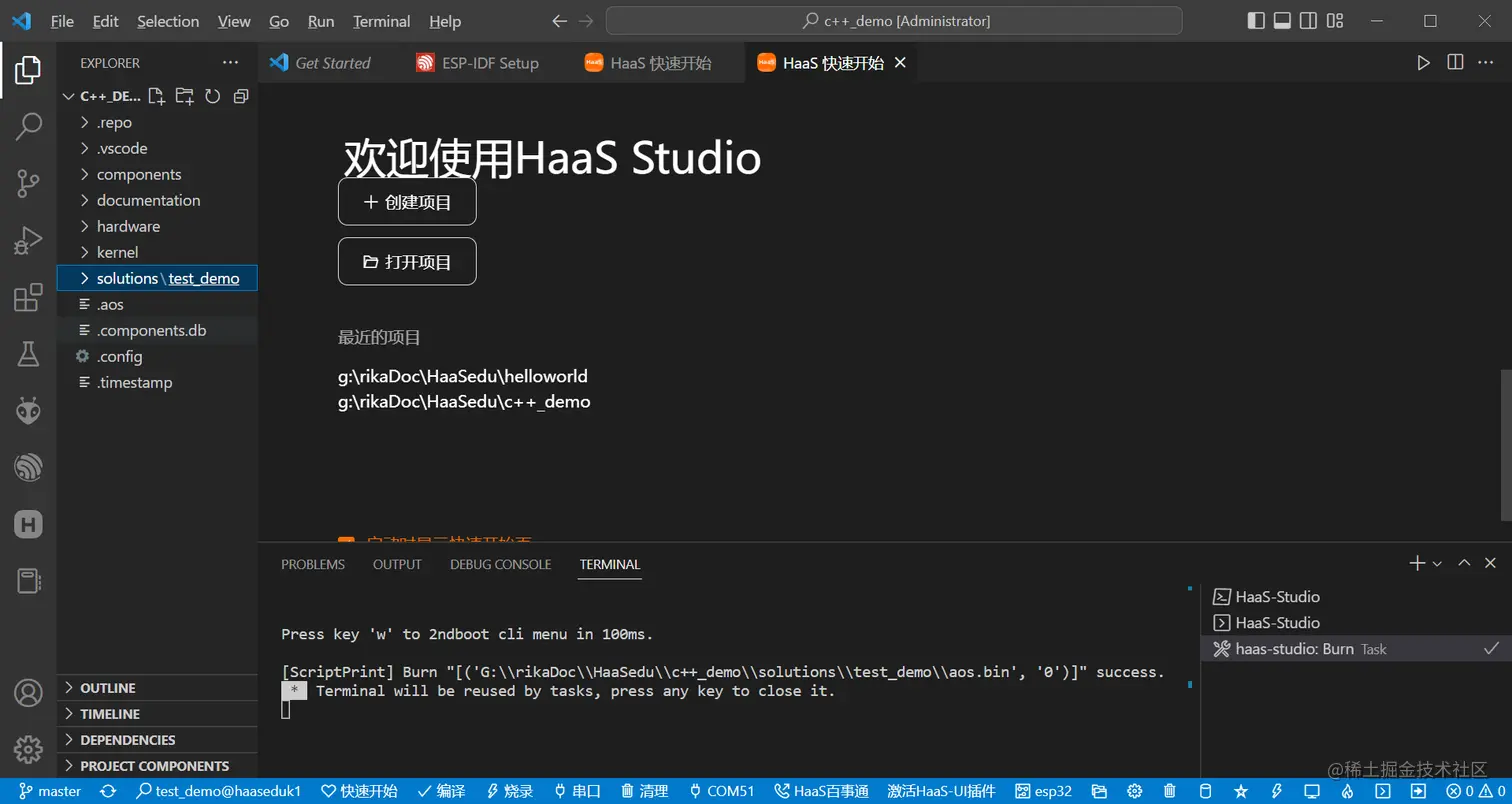1512x804 pixels.
Task: Open Explorer views and more actions menu
Action: click(x=231, y=62)
